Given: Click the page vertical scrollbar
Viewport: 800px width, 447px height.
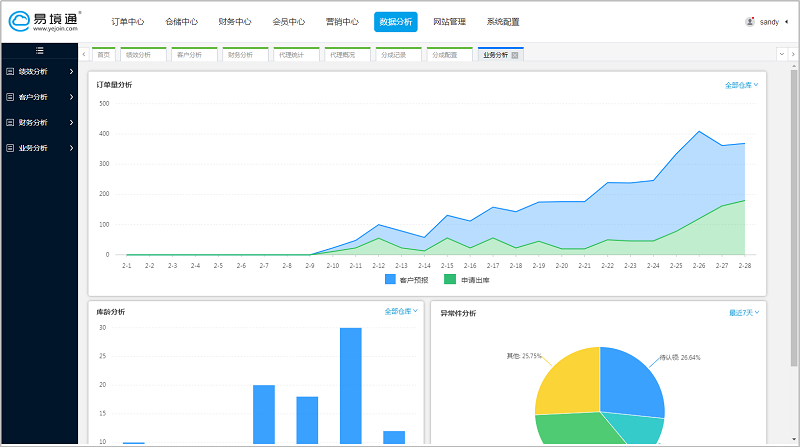Looking at the screenshot, I should click(x=794, y=200).
